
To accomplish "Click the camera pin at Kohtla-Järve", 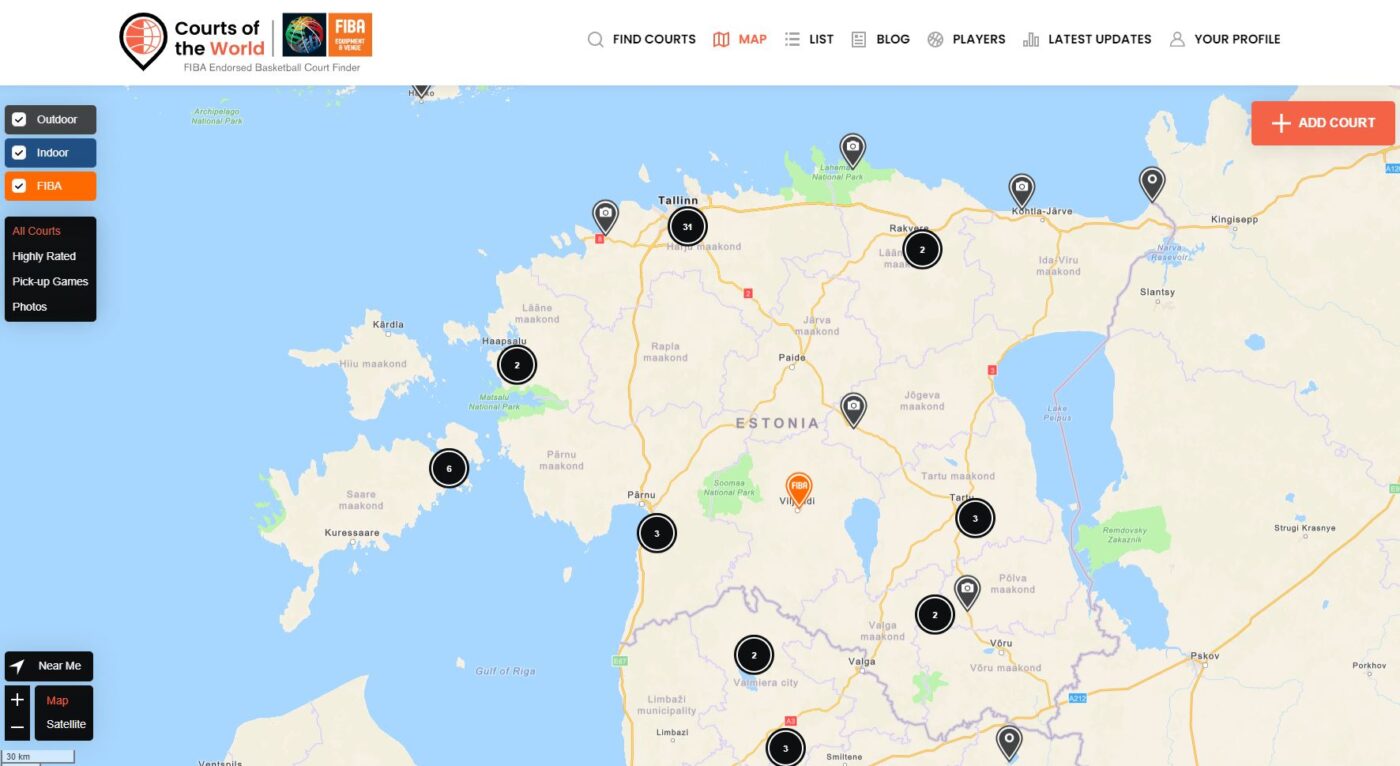I will (x=1021, y=188).
